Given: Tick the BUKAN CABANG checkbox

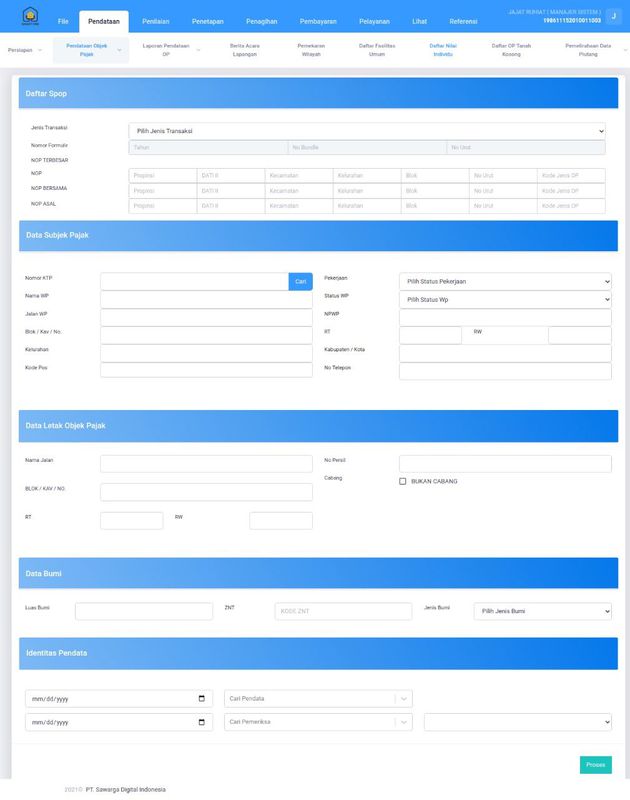Looking at the screenshot, I should pos(403,481).
